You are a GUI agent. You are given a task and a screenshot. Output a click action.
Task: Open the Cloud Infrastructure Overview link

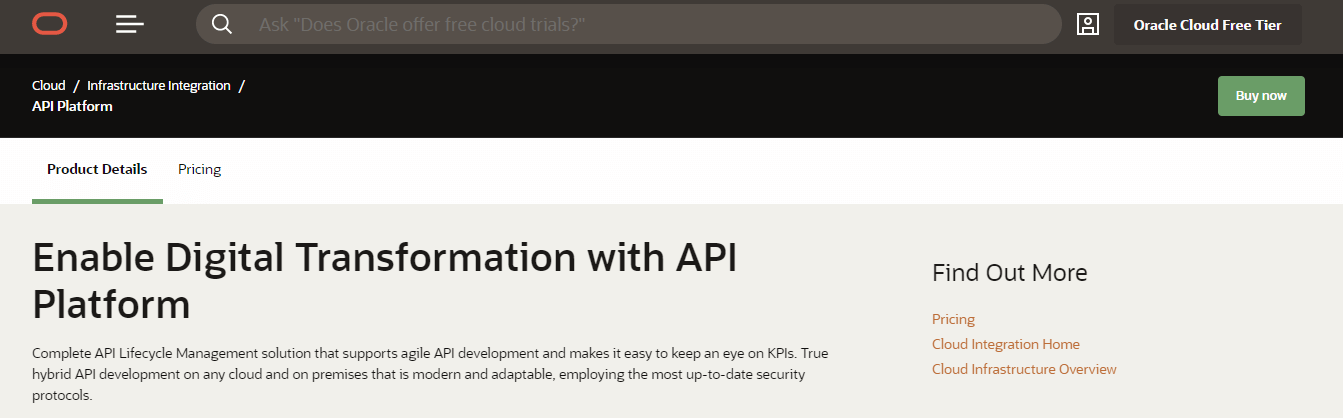[x=1024, y=369]
